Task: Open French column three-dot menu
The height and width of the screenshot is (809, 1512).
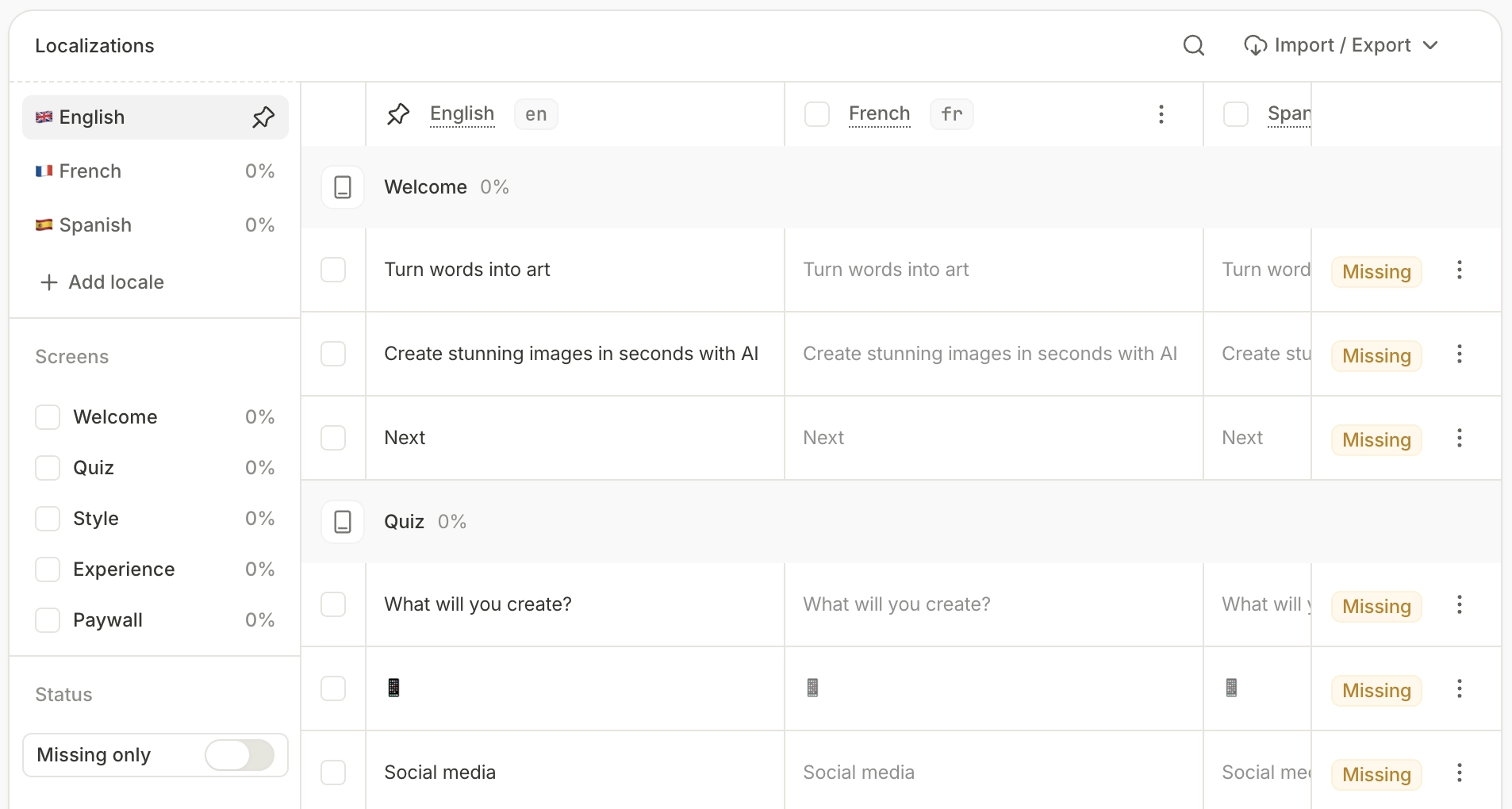Action: (1161, 114)
